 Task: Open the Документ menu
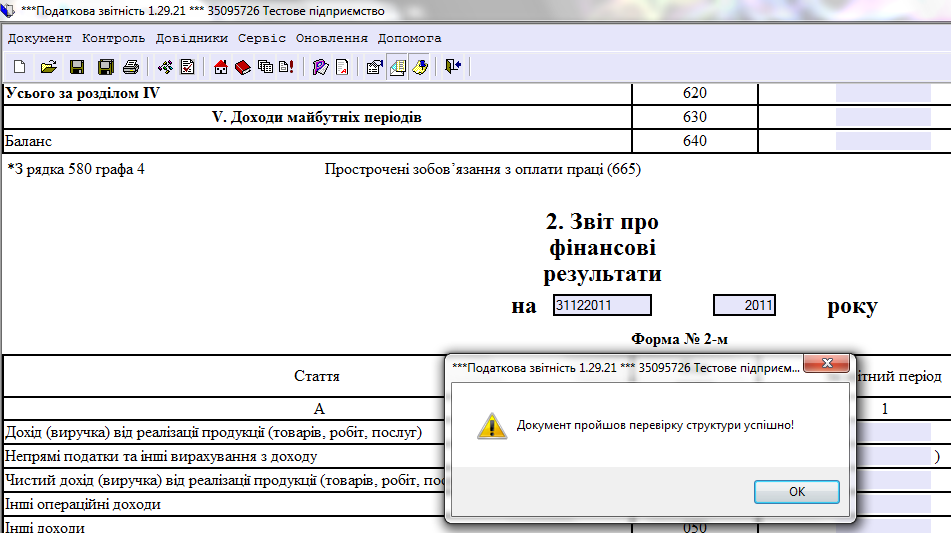40,38
